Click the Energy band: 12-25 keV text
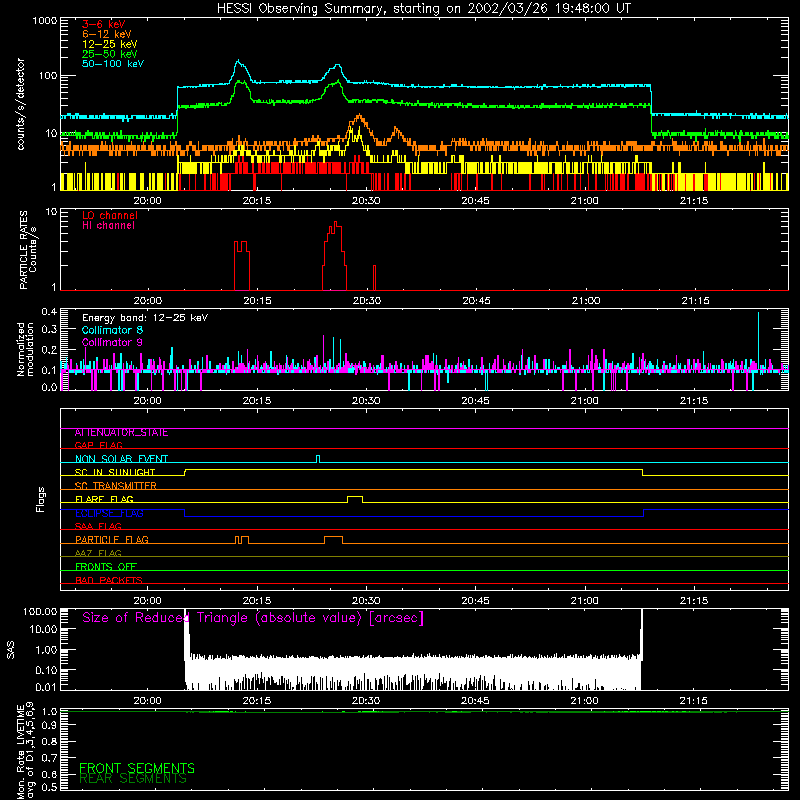Image resolution: width=800 pixels, height=800 pixels. [145, 318]
